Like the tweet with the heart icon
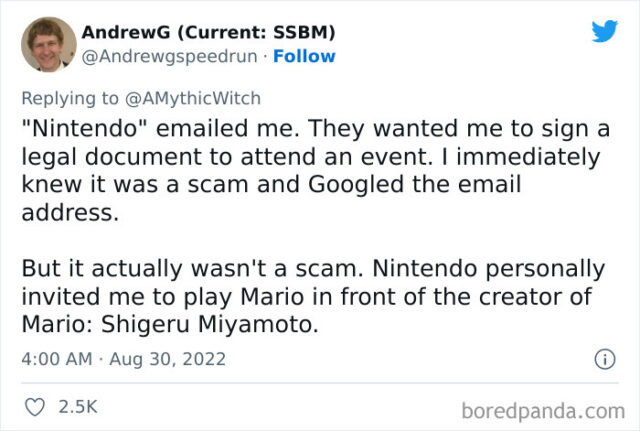This screenshot has width=640, height=431. coord(34,408)
